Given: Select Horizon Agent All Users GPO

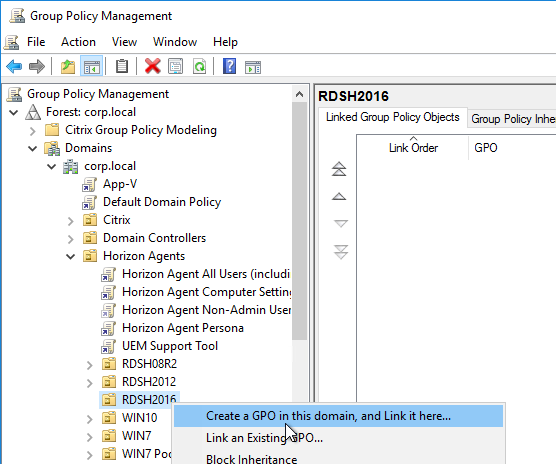Looking at the screenshot, I should pos(206,274).
